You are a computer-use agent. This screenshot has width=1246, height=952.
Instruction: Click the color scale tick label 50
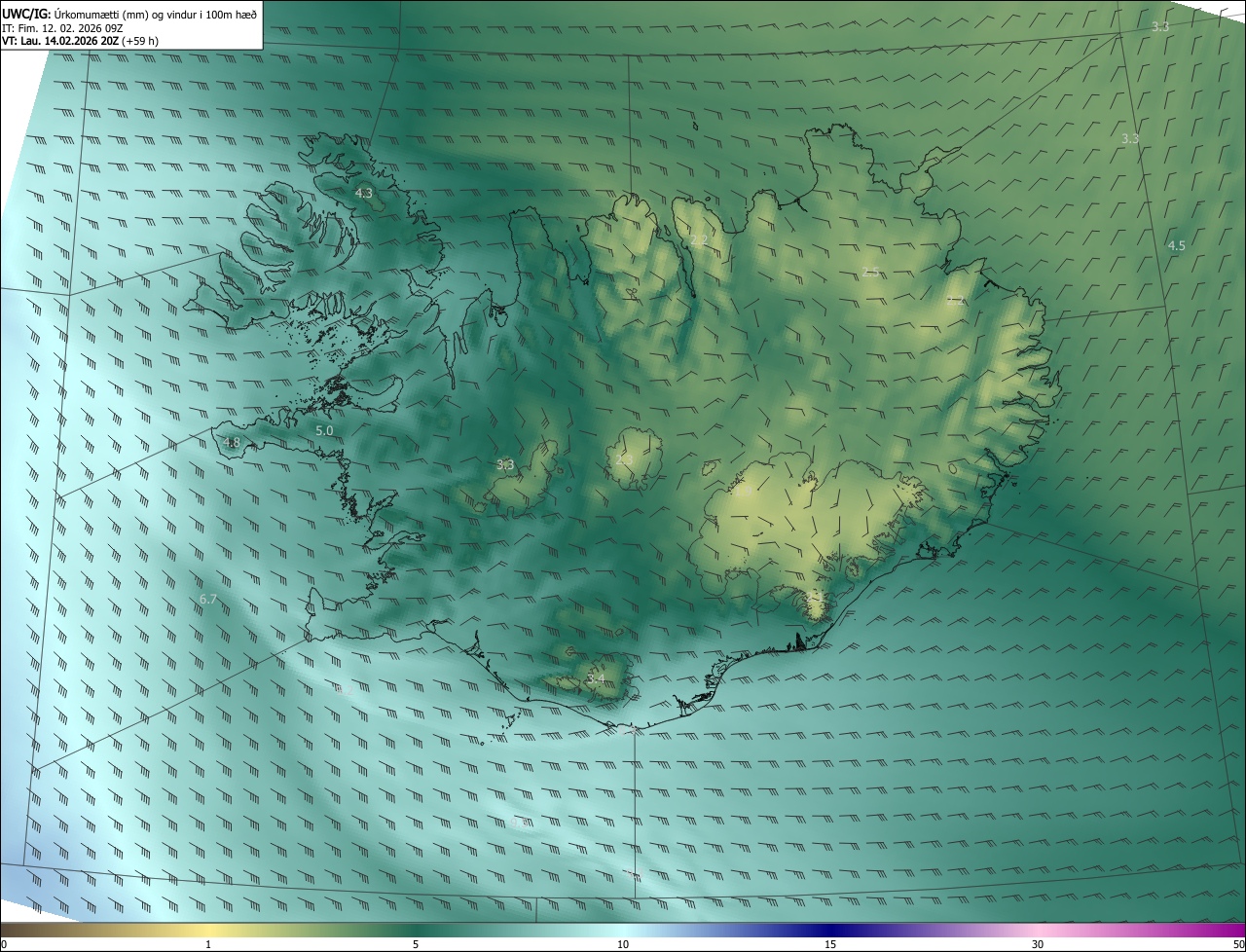coord(1238,944)
